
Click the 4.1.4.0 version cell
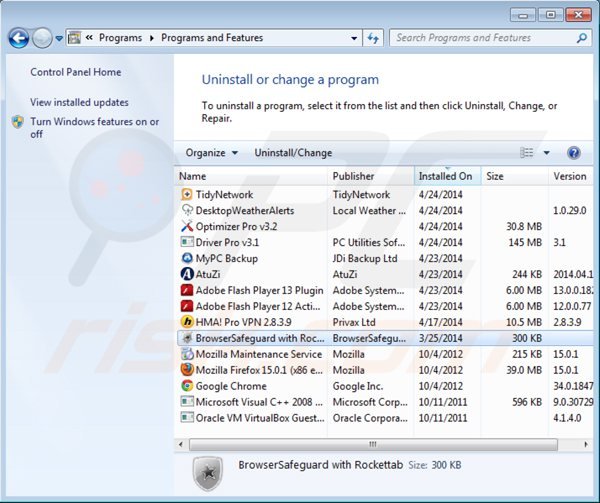click(567, 418)
